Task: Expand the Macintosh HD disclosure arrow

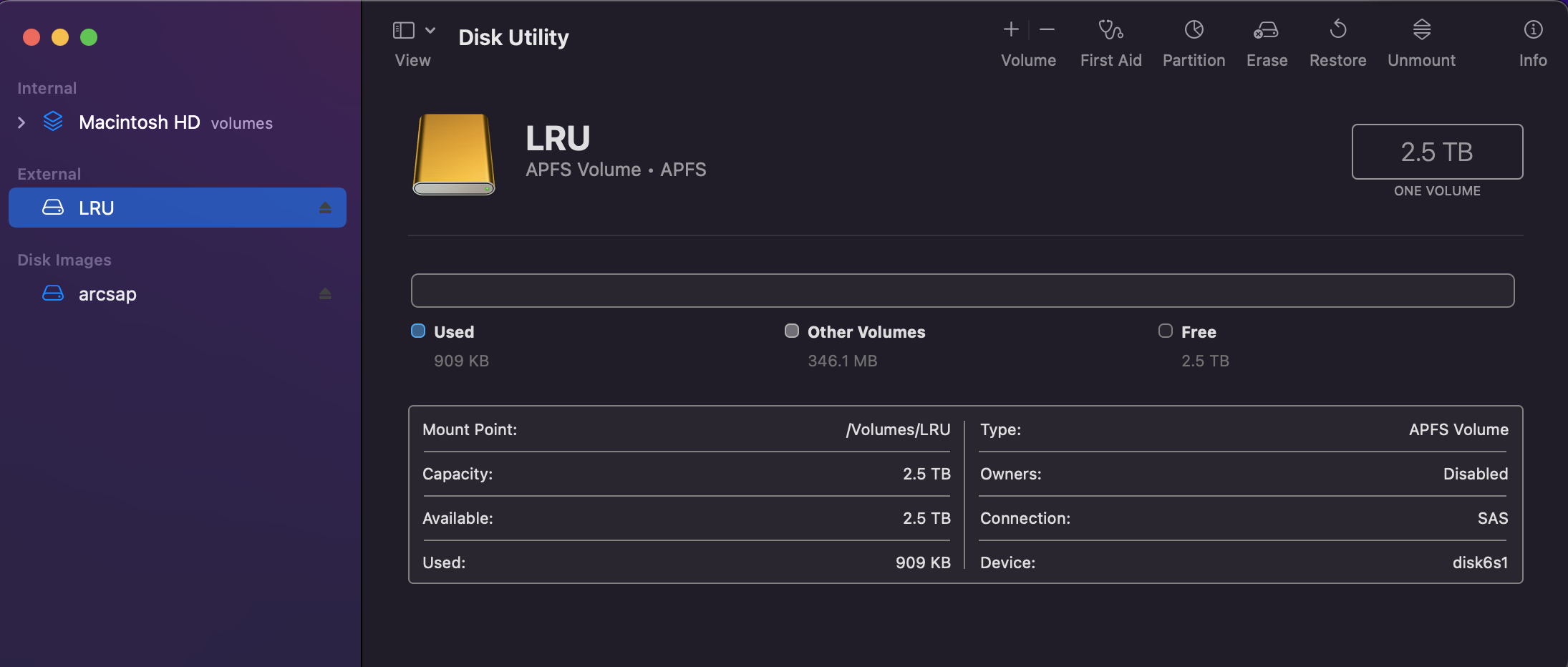Action: 21,122
